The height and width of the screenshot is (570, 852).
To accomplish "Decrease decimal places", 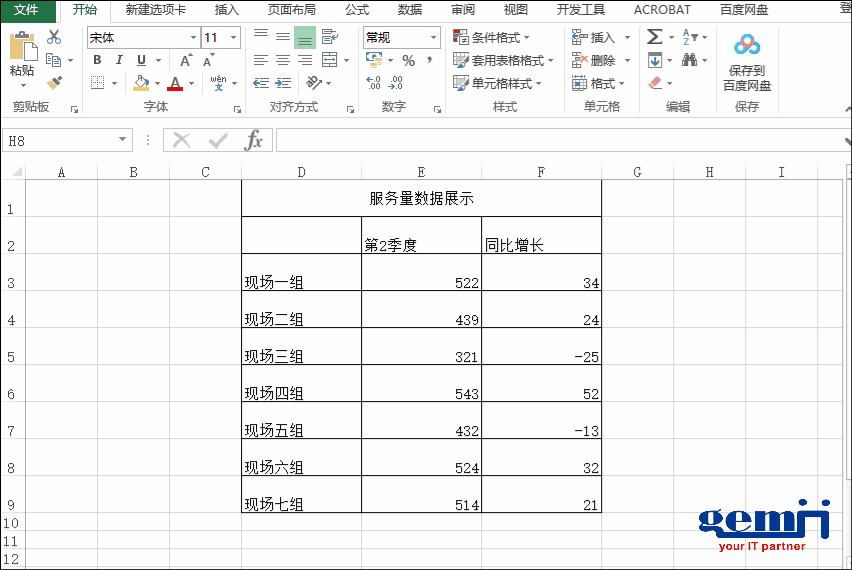I will point(396,83).
